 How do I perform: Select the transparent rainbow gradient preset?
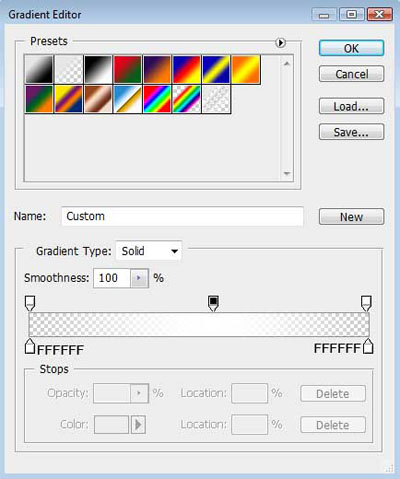click(187, 99)
